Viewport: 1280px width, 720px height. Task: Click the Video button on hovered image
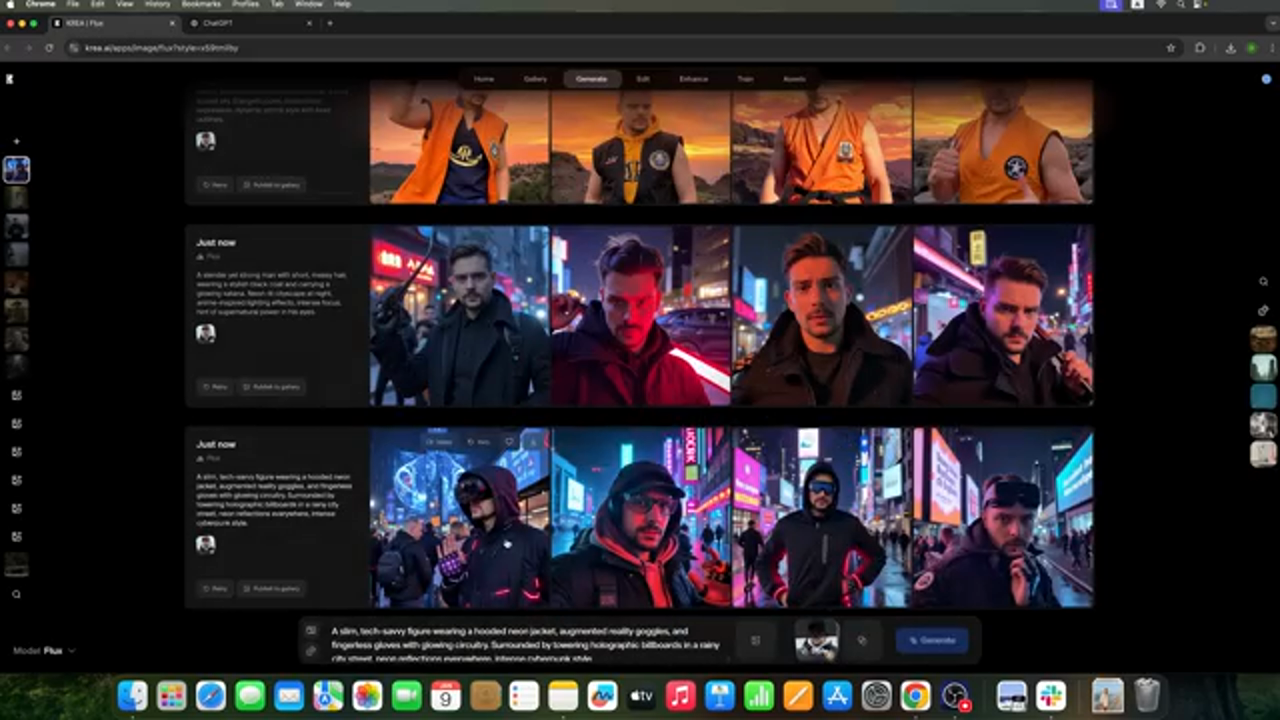click(x=440, y=441)
